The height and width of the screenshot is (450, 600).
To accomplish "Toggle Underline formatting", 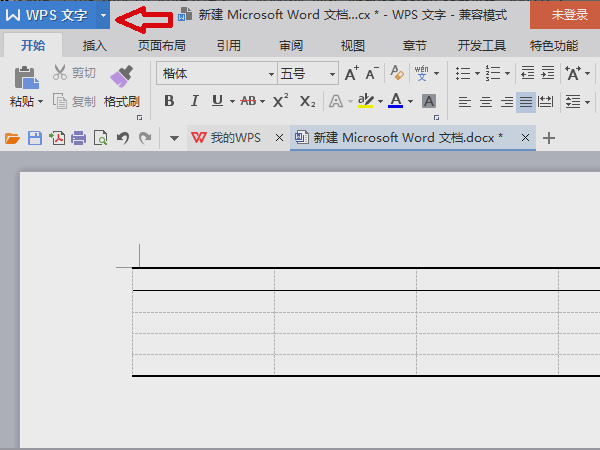I will [x=217, y=101].
